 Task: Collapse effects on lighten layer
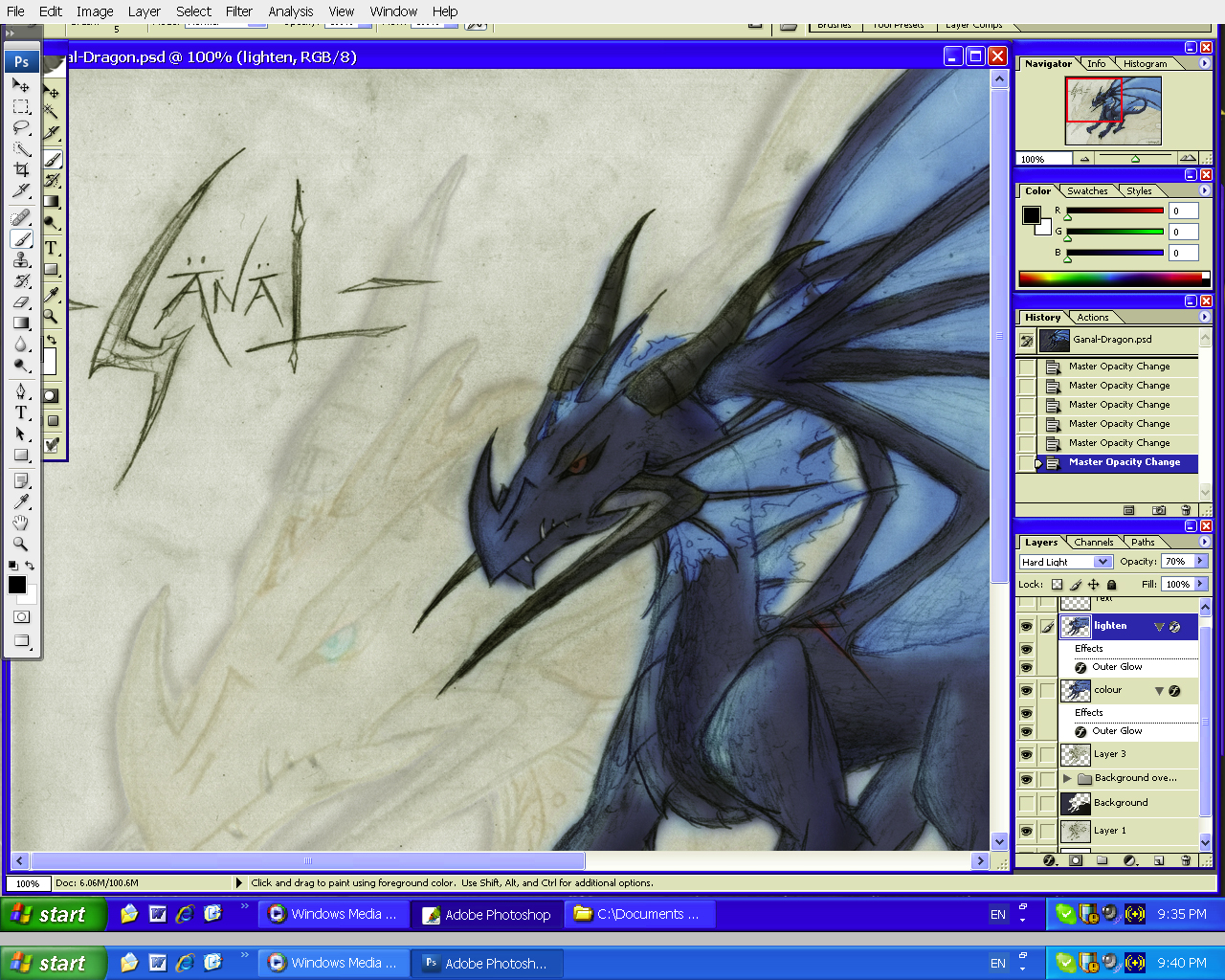click(1159, 627)
